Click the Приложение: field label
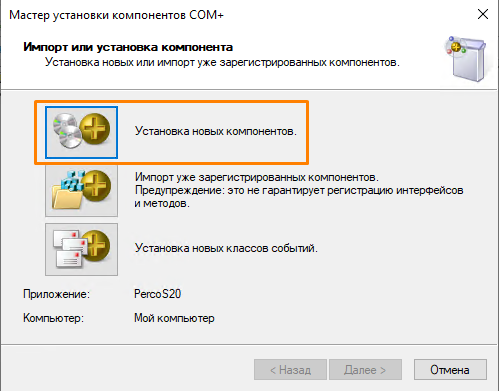The height and width of the screenshot is (391, 499). [57, 294]
